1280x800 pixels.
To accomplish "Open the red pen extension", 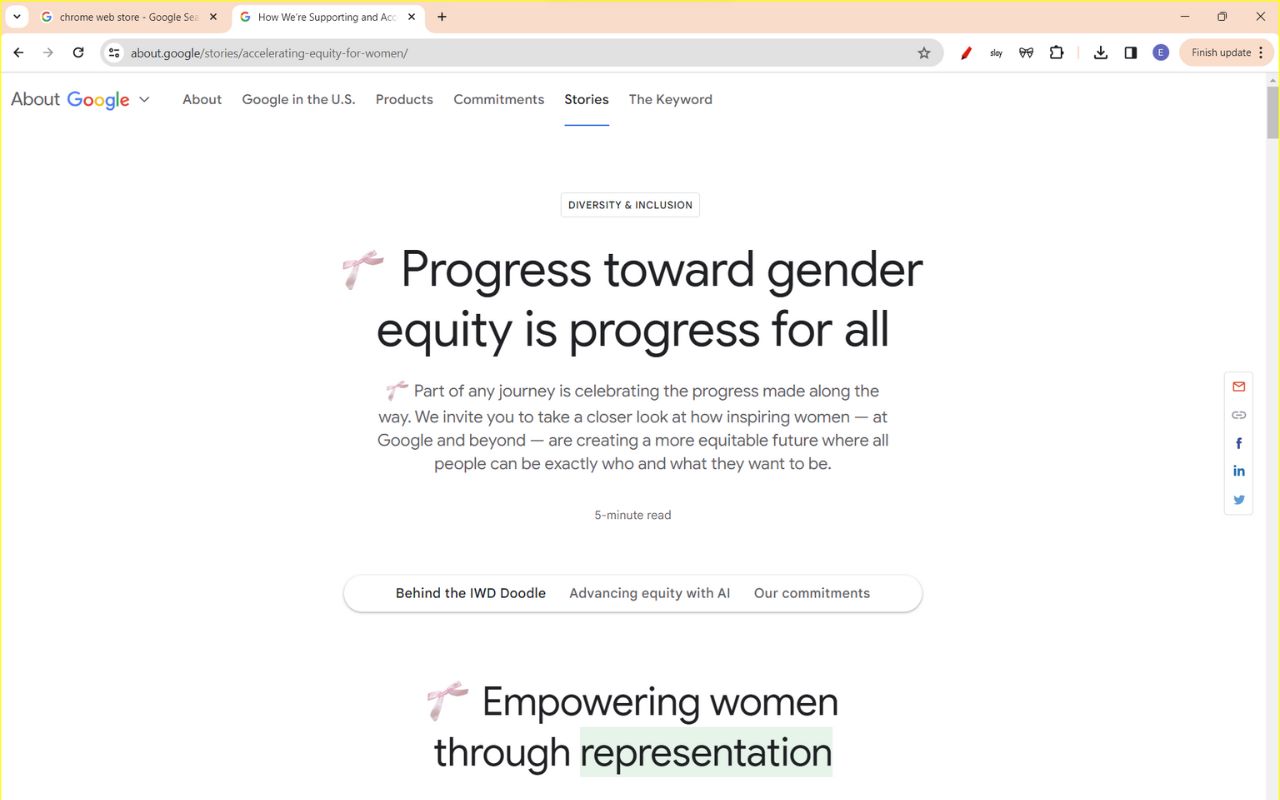I will pyautogui.click(x=966, y=53).
